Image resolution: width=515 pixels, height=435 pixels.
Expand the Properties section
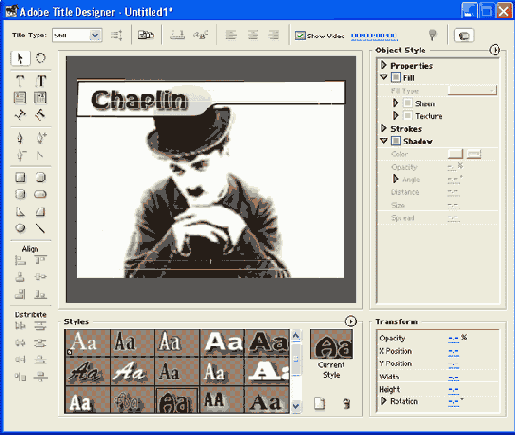(x=384, y=65)
